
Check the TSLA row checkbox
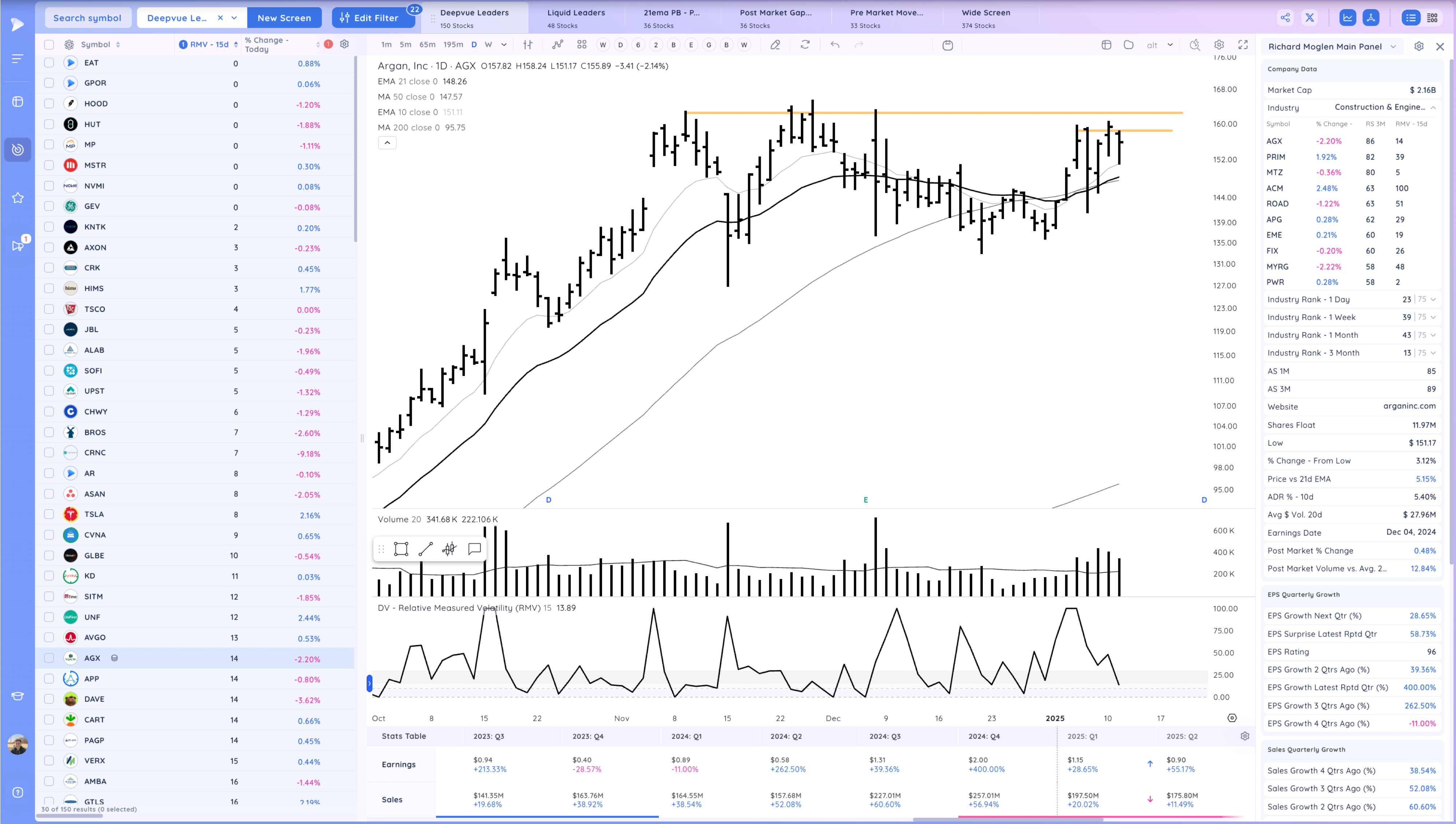point(49,514)
